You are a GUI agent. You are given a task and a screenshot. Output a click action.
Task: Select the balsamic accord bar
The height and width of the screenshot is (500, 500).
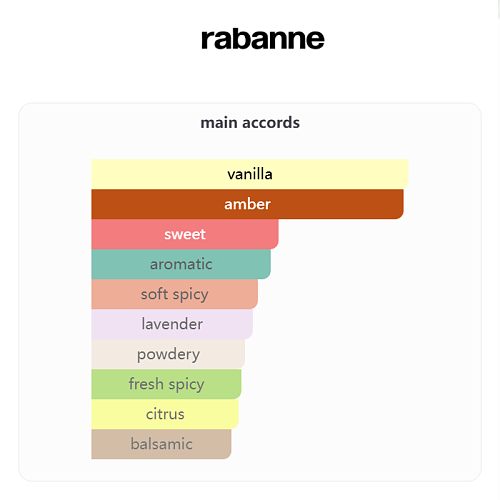pyautogui.click(x=161, y=444)
